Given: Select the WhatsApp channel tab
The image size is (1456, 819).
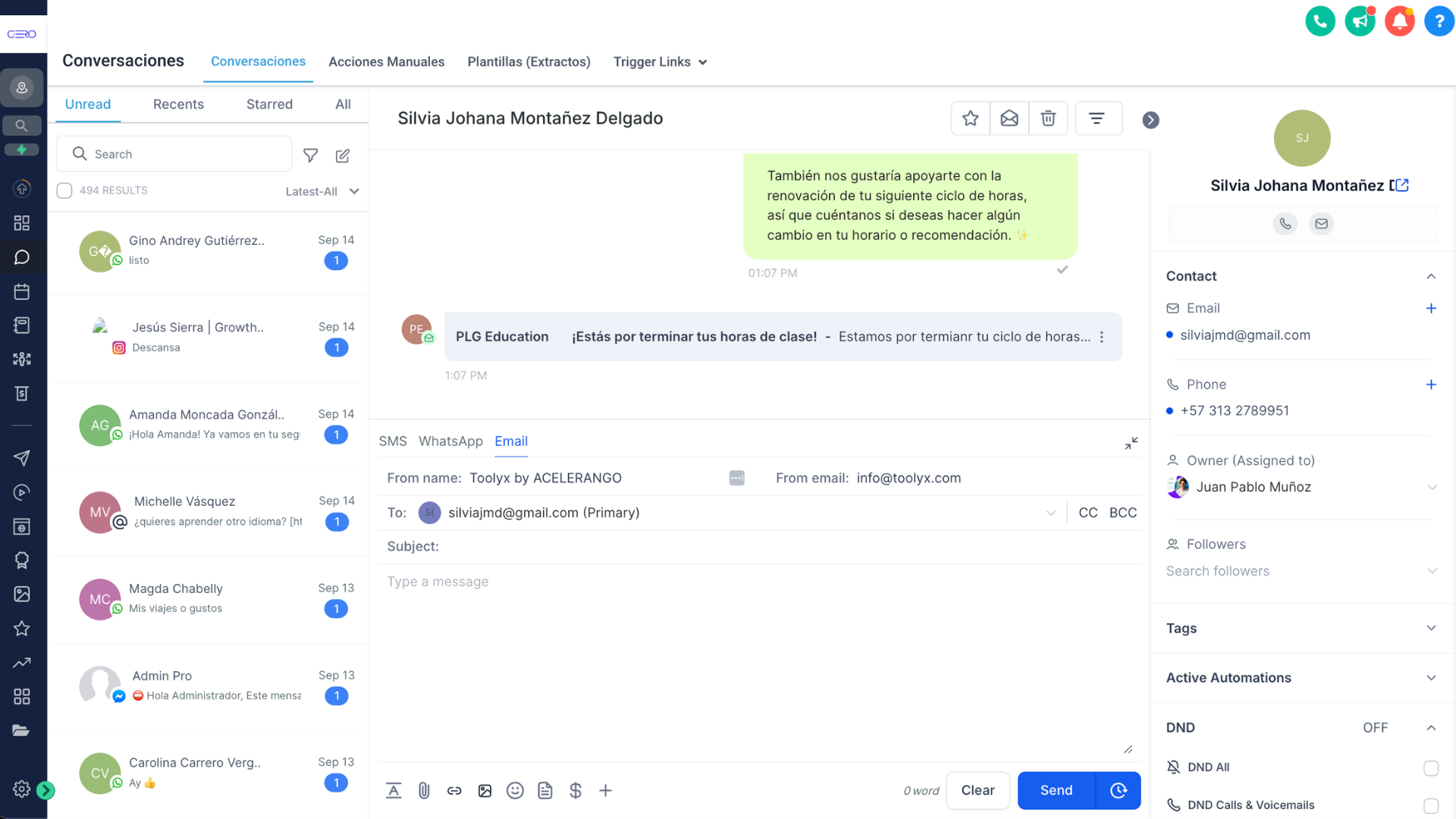Looking at the screenshot, I should click(x=450, y=441).
